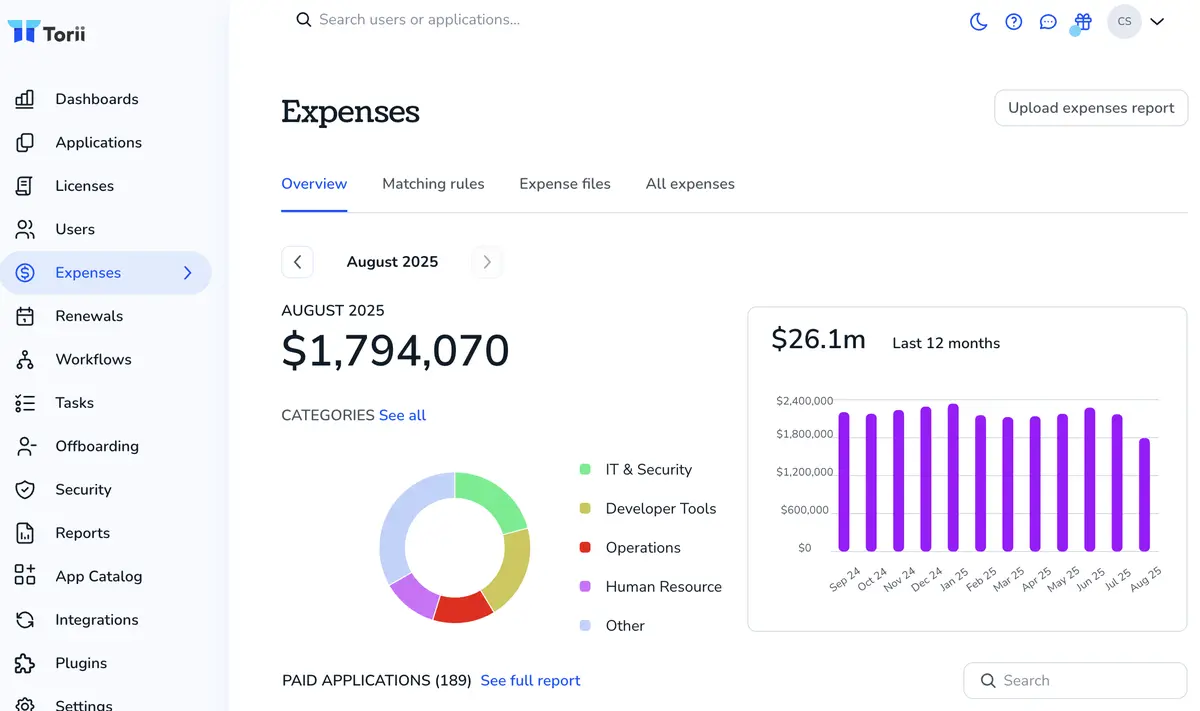This screenshot has height=711, width=1200.
Task: Open the Dashboards bar chart icon
Action: pos(25,99)
